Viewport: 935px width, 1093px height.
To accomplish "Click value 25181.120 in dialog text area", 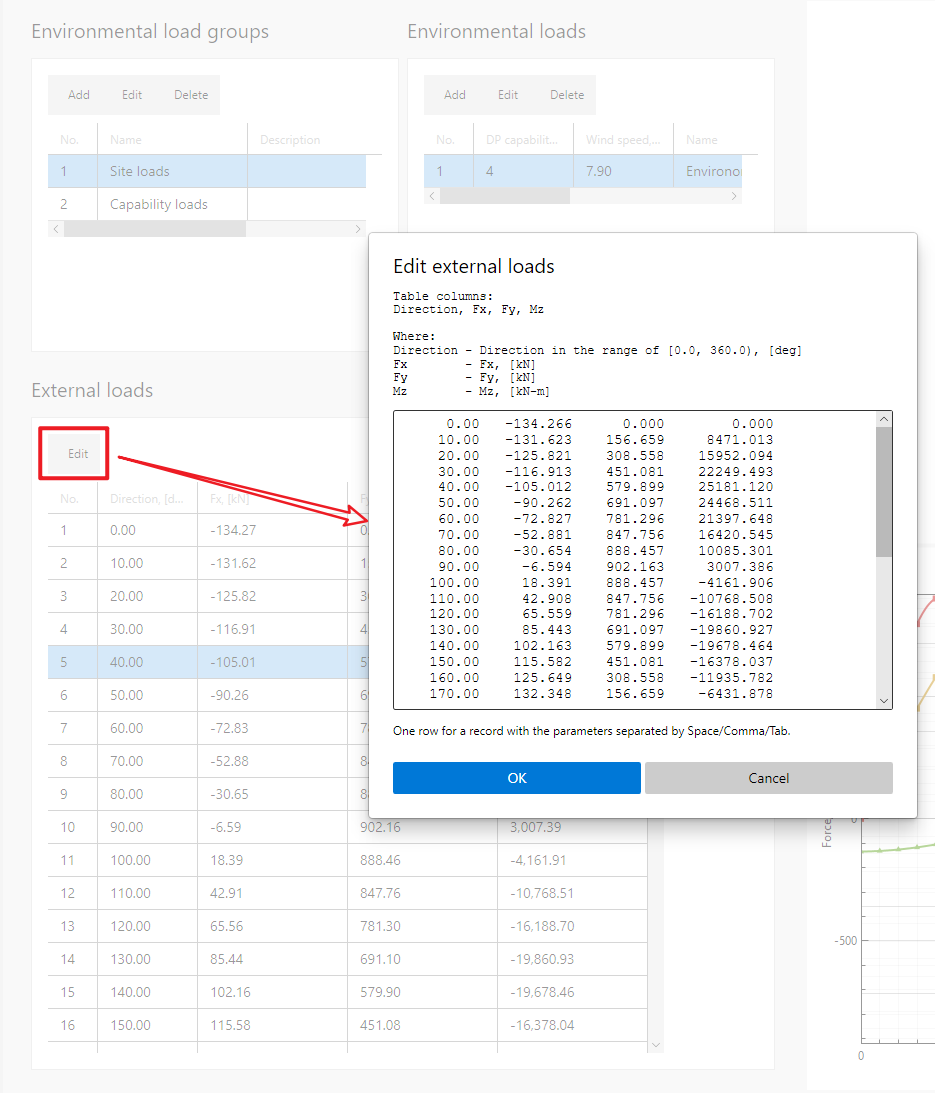I will [x=736, y=487].
